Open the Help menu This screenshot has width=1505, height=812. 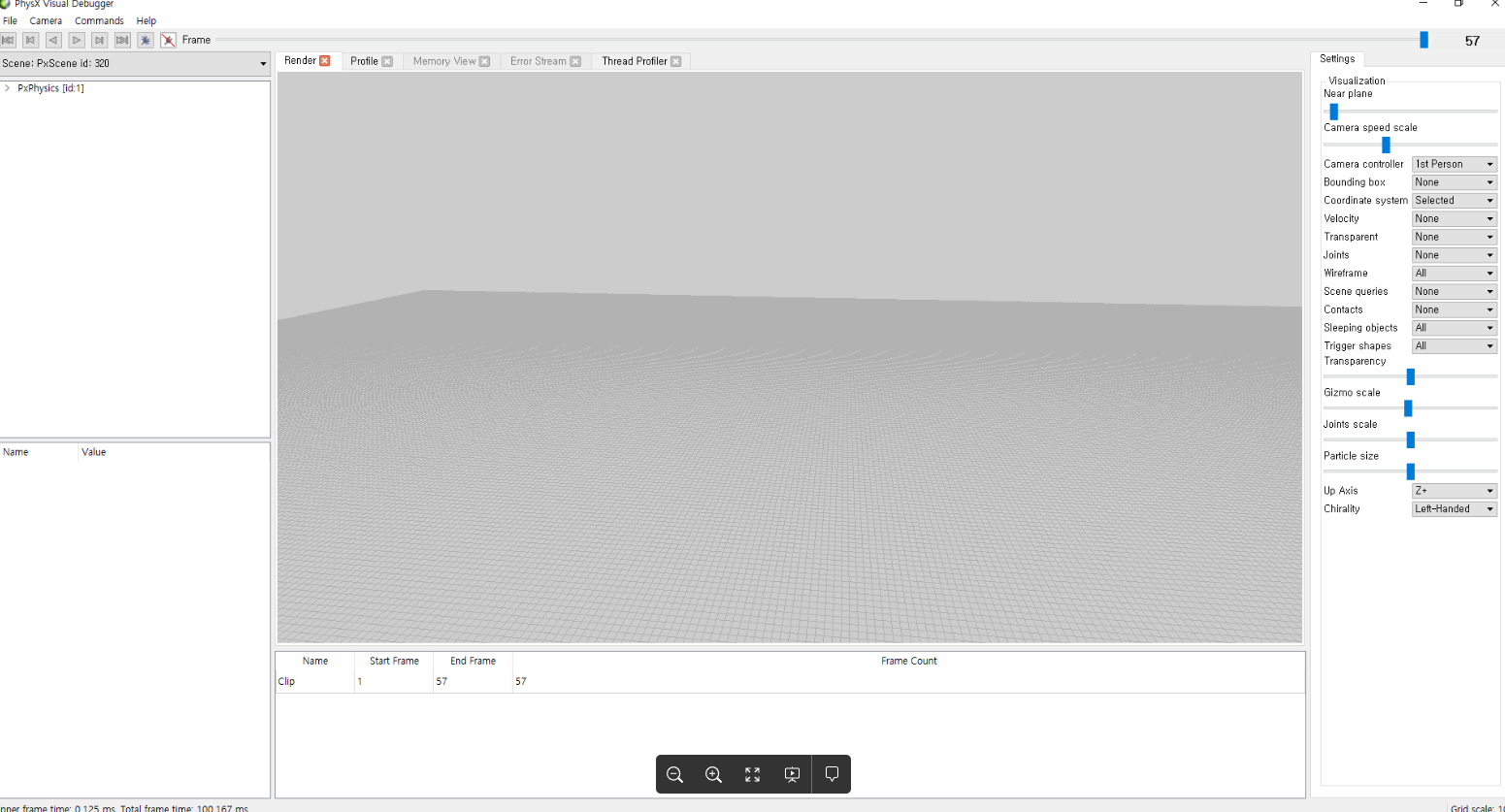tap(147, 20)
